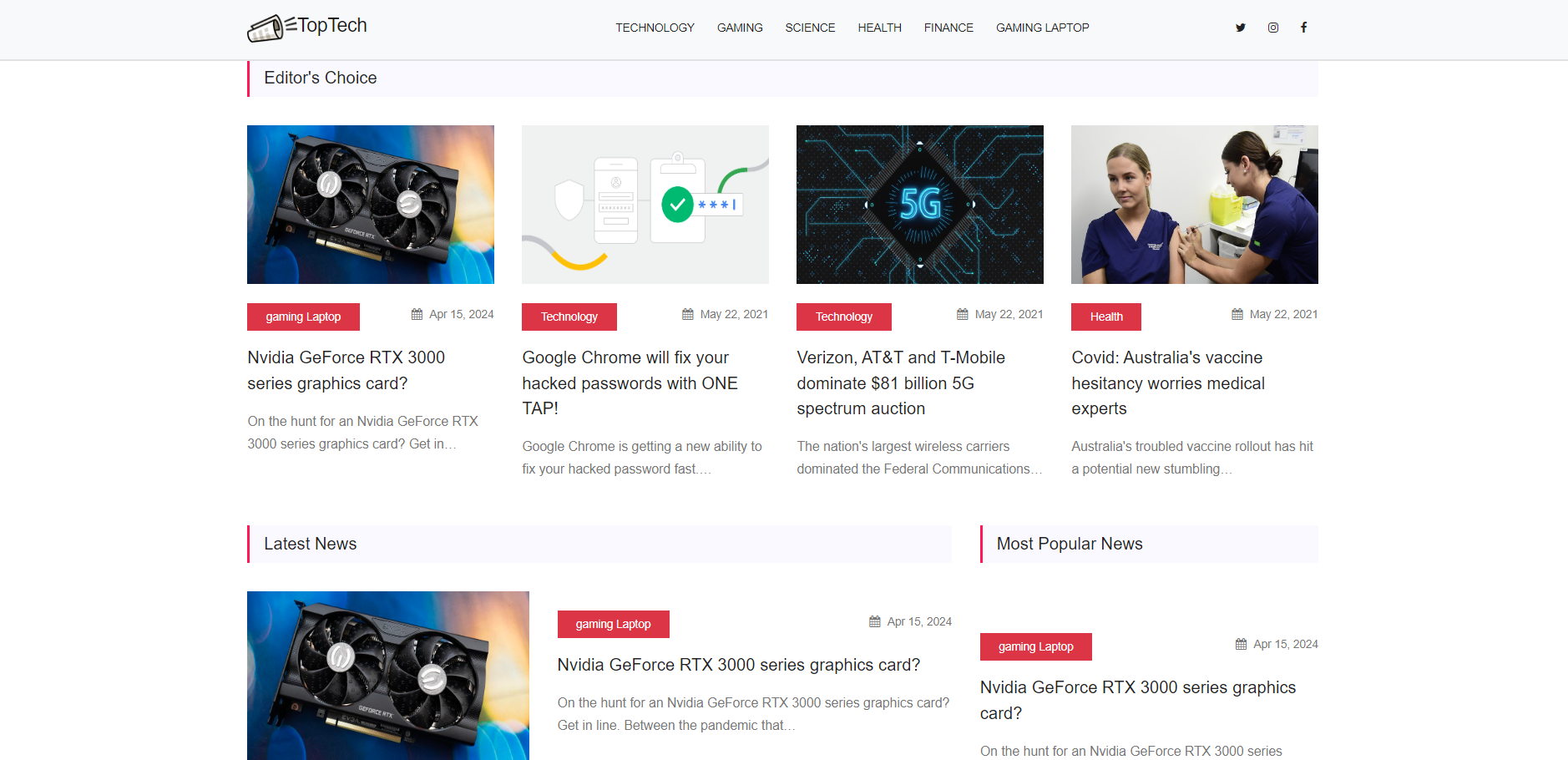Open the 5G chip thumbnail image
Image resolution: width=1568 pixels, height=760 pixels.
(x=919, y=205)
